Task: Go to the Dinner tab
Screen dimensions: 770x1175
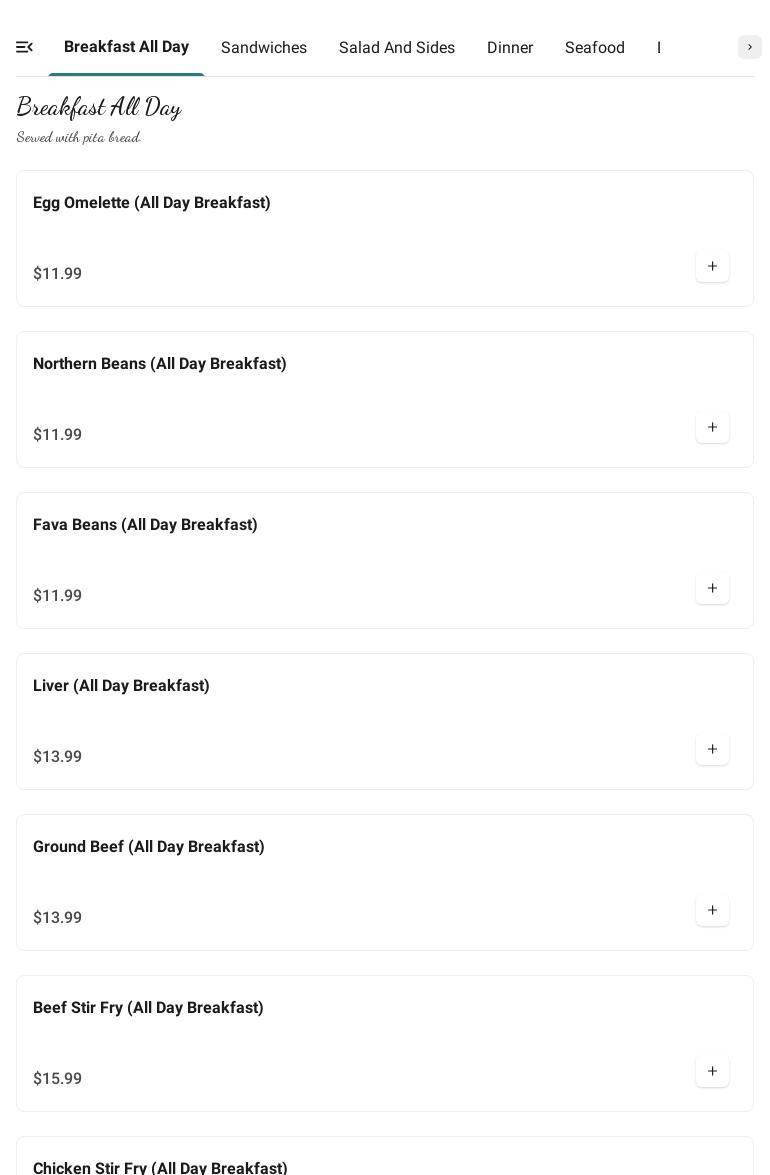Action: coord(510,48)
